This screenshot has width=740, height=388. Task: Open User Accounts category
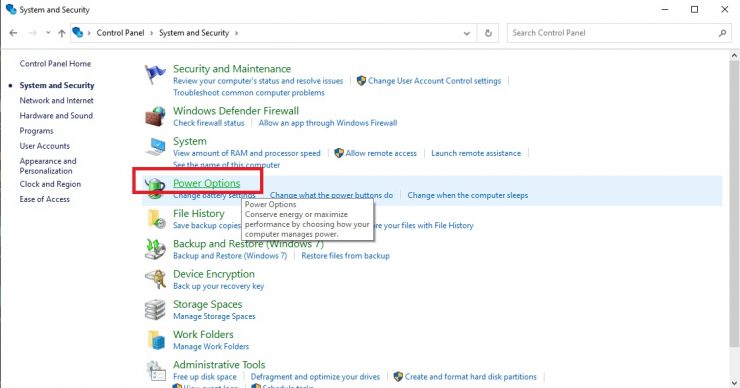point(44,146)
